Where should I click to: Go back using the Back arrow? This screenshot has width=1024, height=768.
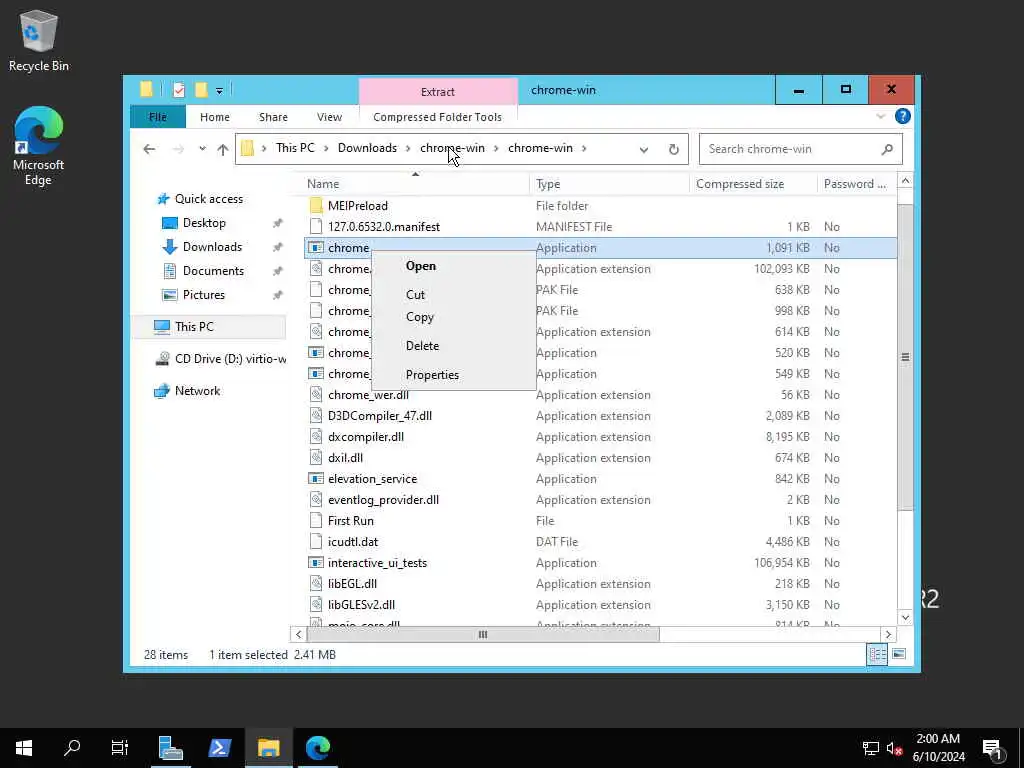[150, 149]
